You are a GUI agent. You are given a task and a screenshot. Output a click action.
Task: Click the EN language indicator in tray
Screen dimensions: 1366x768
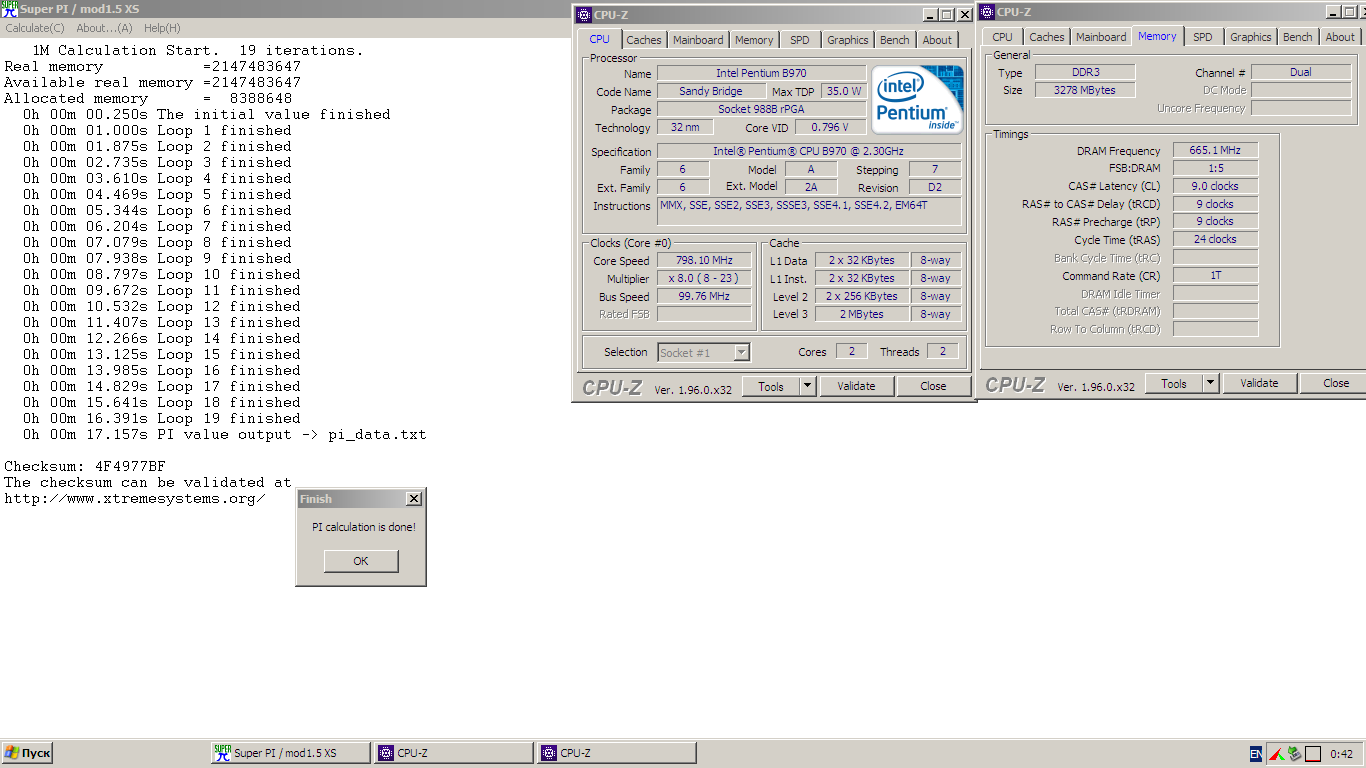click(1255, 754)
